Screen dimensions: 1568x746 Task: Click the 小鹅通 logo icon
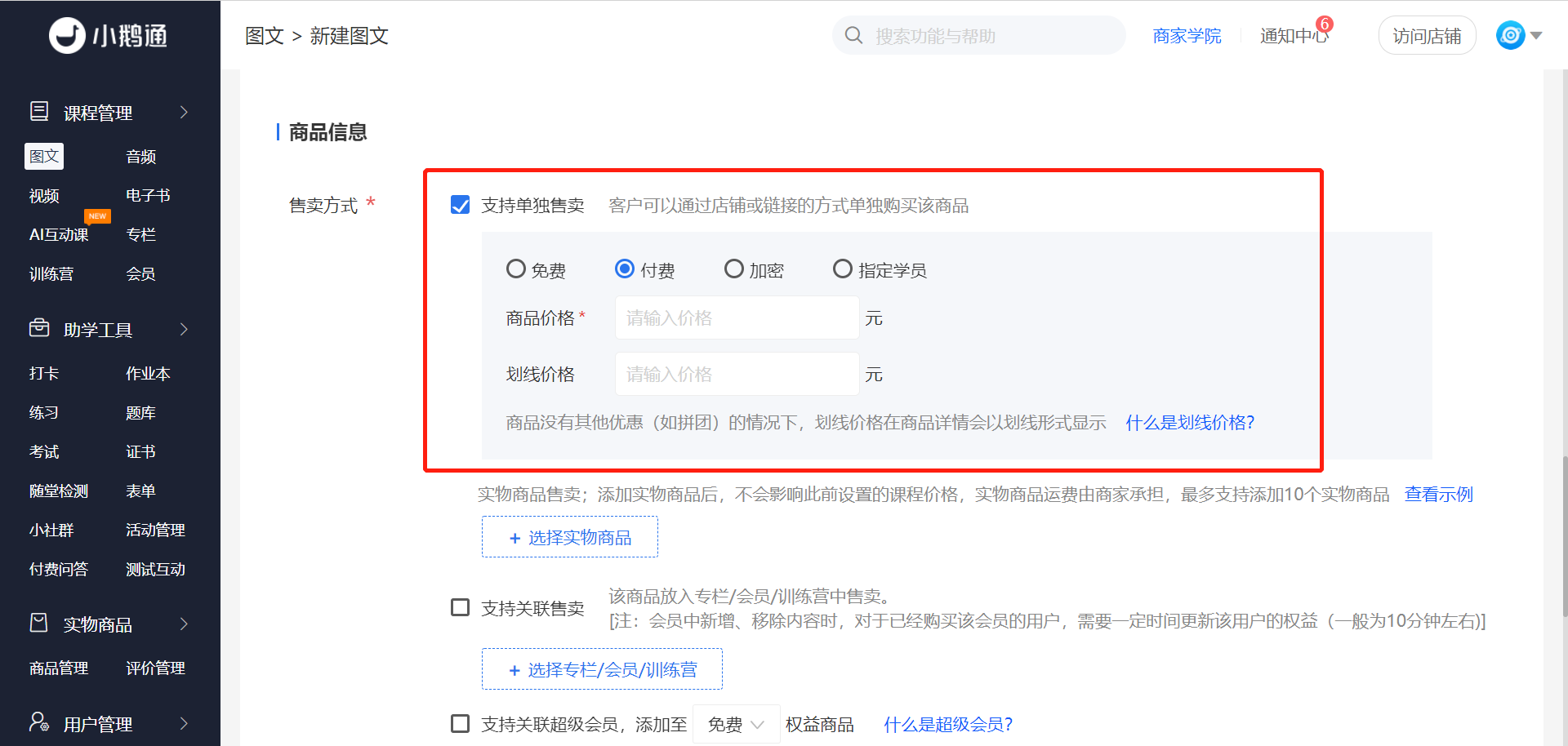[x=67, y=35]
